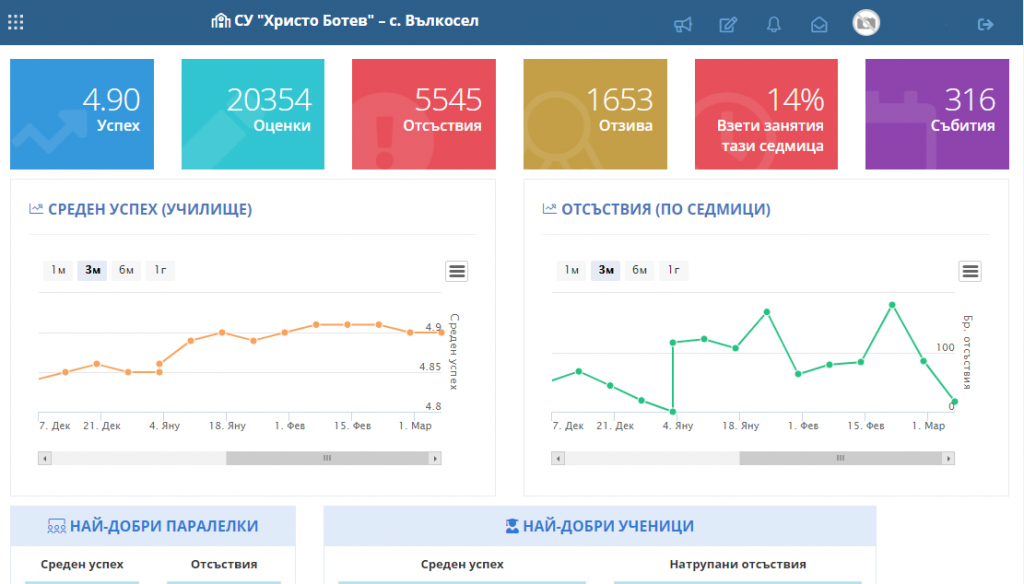
Task: Open the notifications bell icon
Action: coord(774,25)
